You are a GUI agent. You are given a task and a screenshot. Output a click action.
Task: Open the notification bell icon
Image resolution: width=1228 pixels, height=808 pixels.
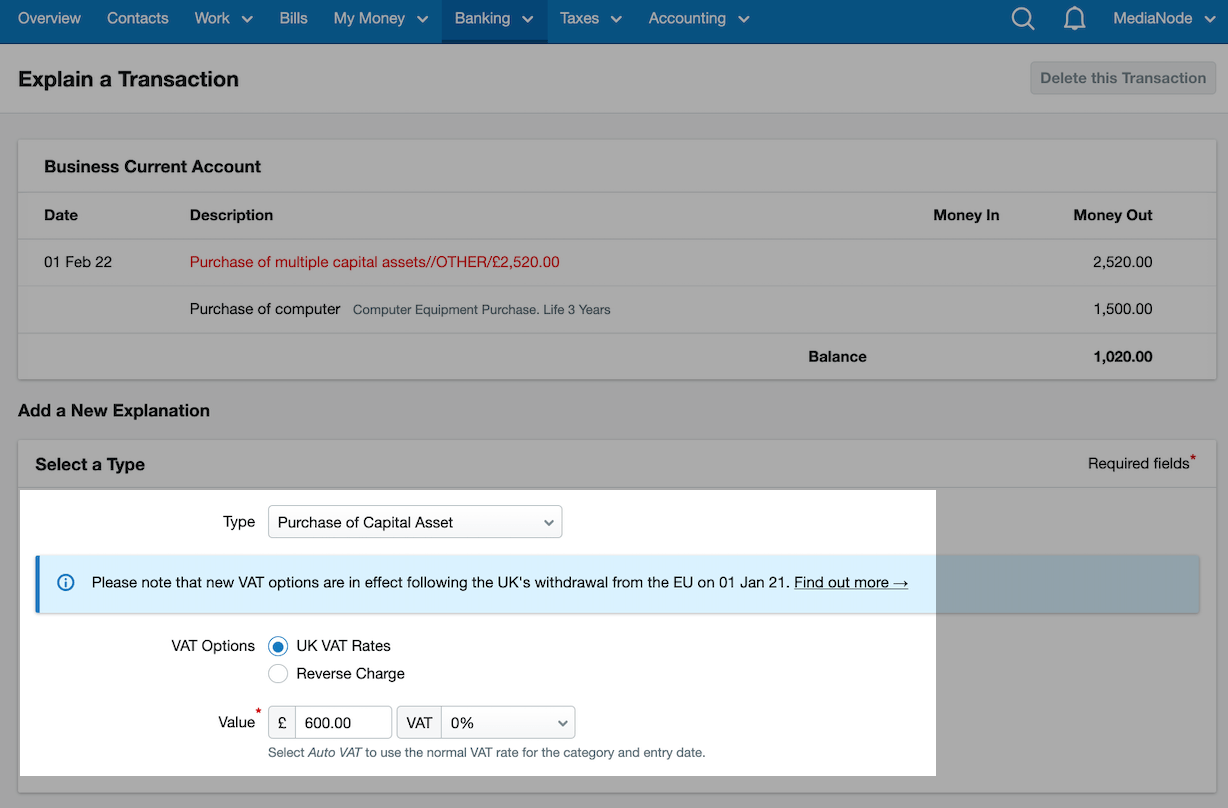click(1074, 18)
